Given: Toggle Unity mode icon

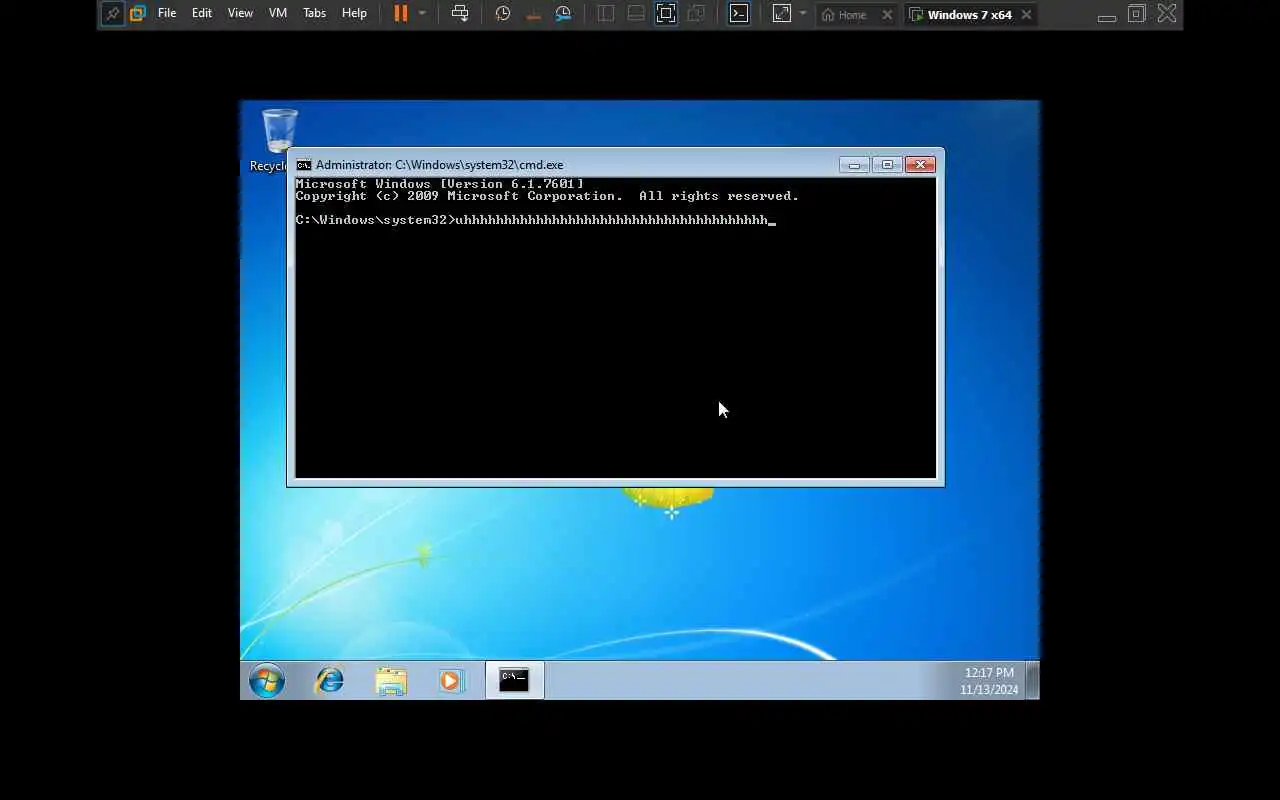Looking at the screenshot, I should (697, 14).
